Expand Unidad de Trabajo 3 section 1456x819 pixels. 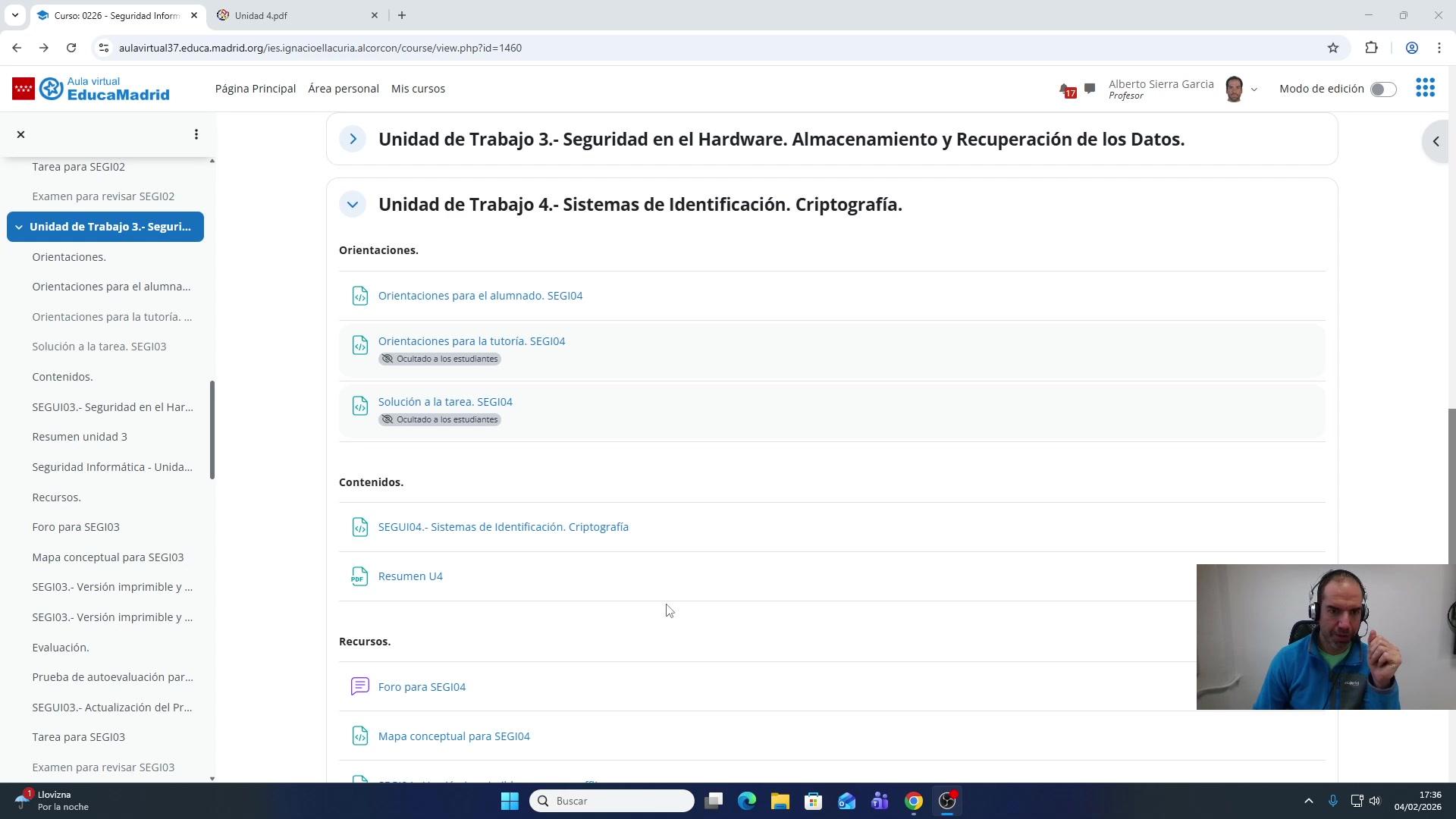pos(353,139)
